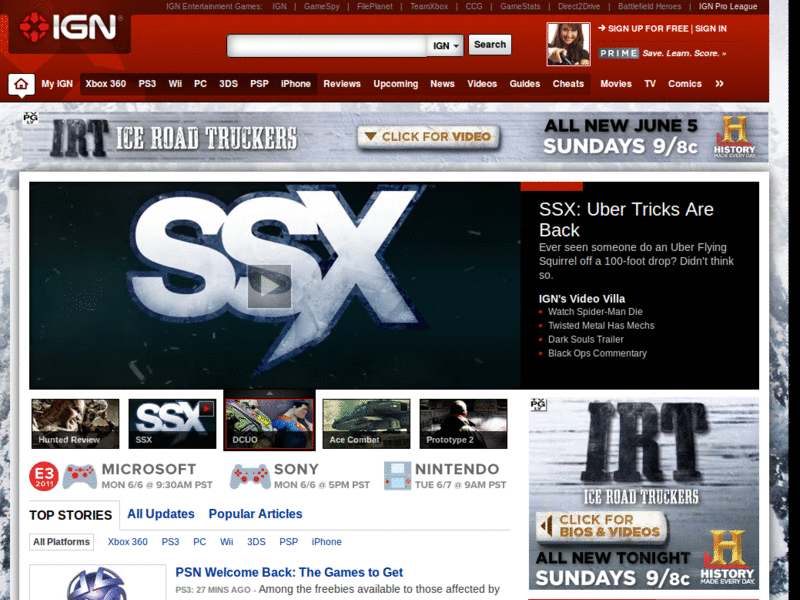Screen dimensions: 800x600
Task: Filter stories by Xbox 360
Action: pyautogui.click(x=128, y=542)
